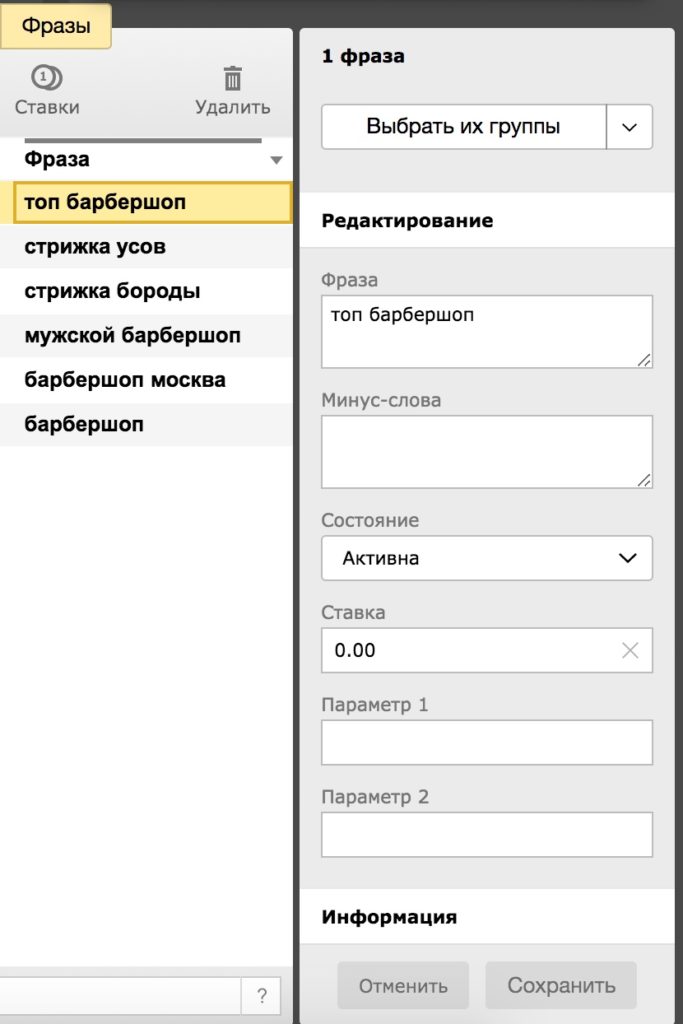Click inside the Минус-слова text area
This screenshot has height=1024, width=683.
point(486,450)
